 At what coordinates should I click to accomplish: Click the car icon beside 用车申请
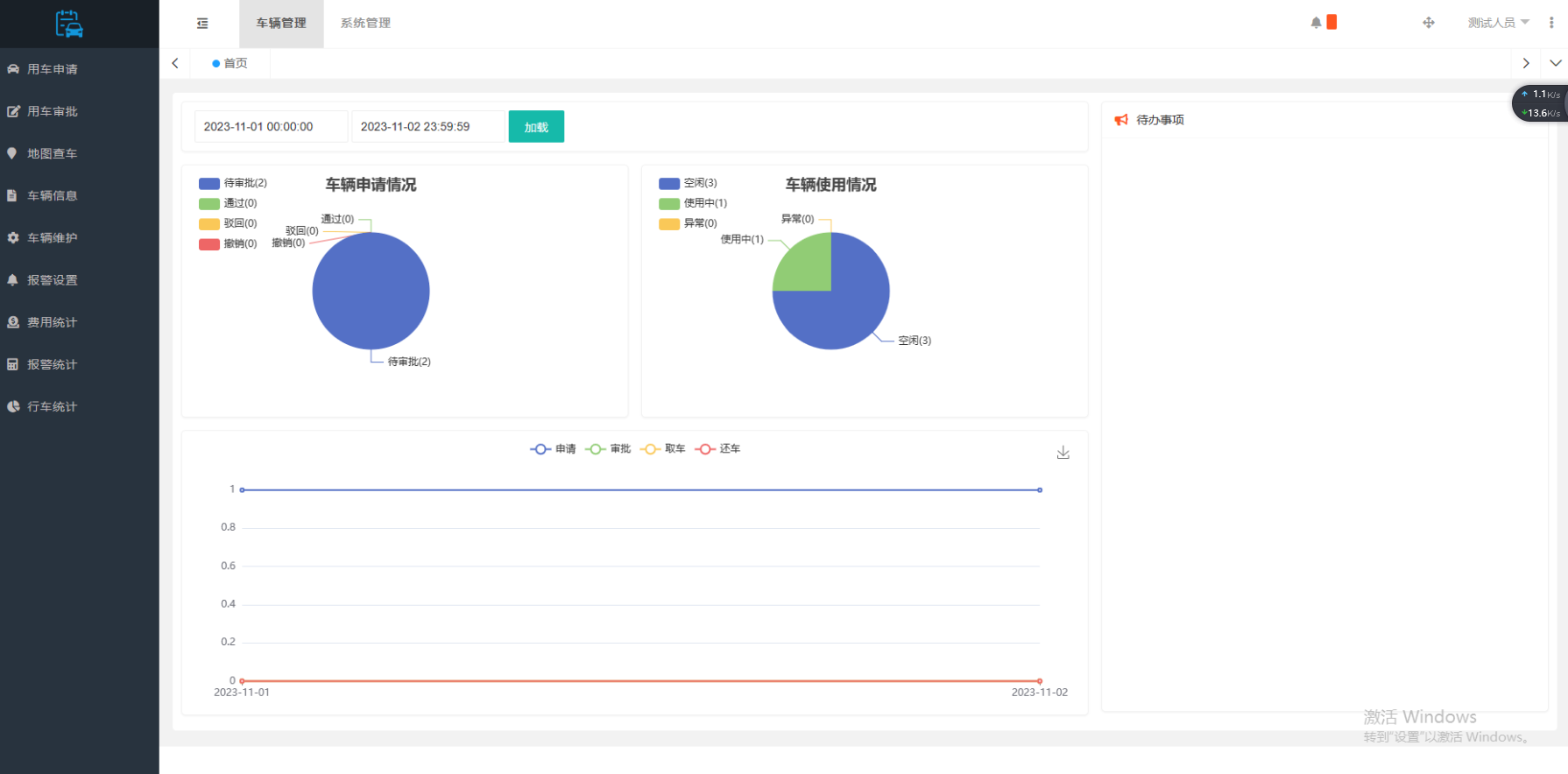coord(13,69)
